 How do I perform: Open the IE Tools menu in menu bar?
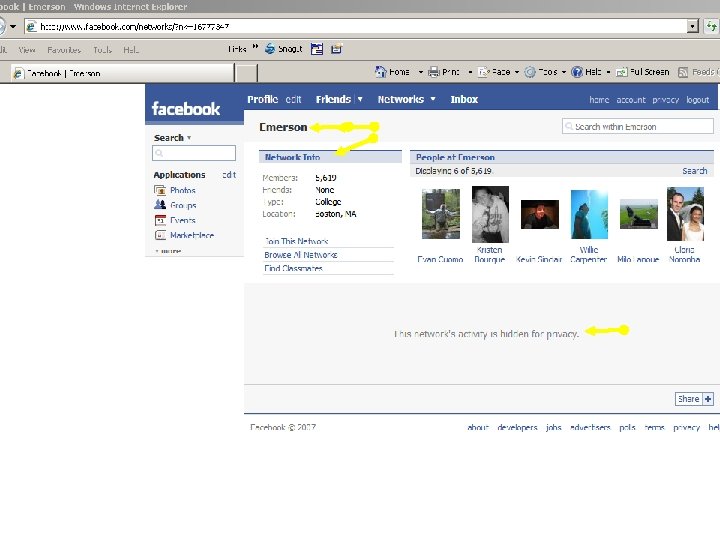click(x=102, y=50)
